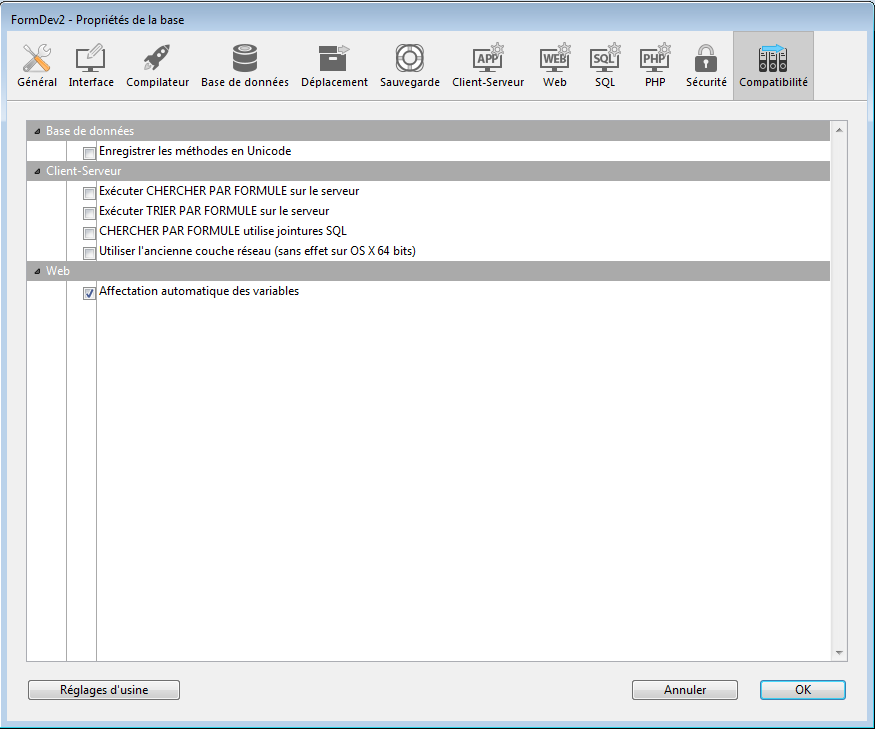Open the Client-Serveur APP icon
This screenshot has width=875, height=729.
pyautogui.click(x=488, y=58)
